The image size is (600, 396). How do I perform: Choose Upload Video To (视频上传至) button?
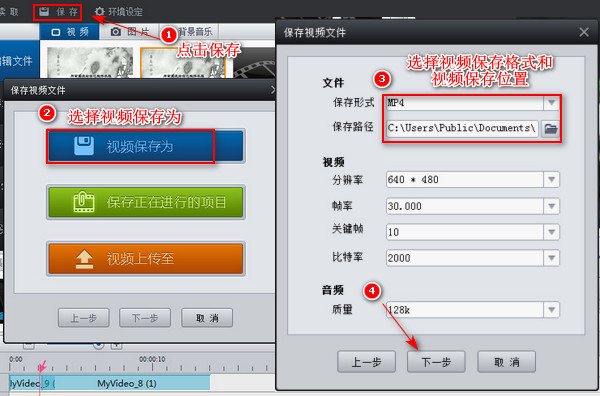(145, 259)
